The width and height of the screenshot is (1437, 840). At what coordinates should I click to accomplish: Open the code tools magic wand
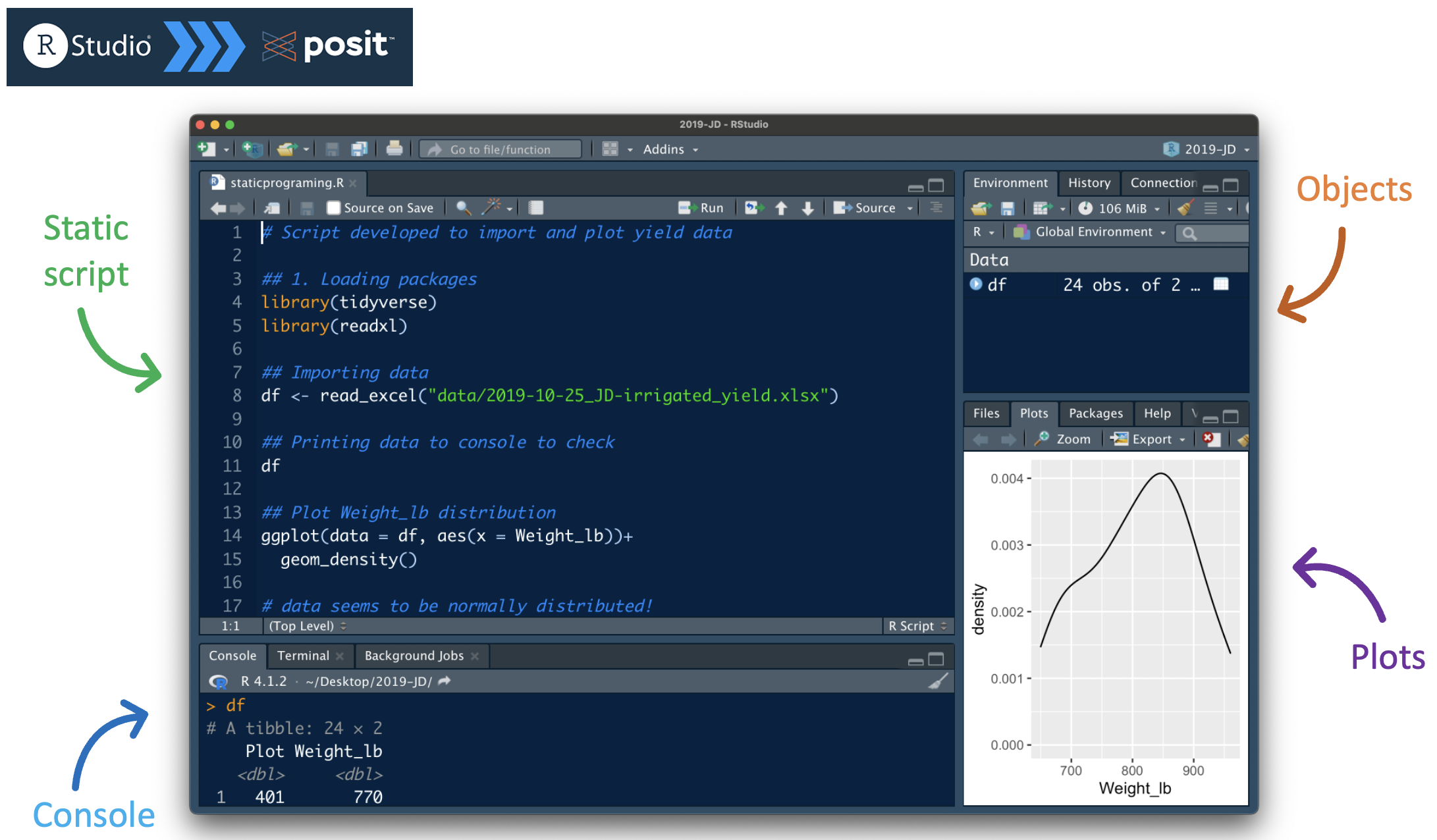click(491, 208)
